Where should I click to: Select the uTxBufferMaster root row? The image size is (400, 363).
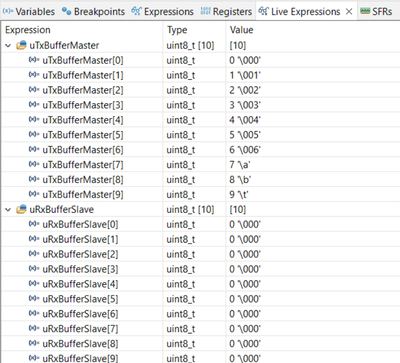pyautogui.click(x=200, y=45)
